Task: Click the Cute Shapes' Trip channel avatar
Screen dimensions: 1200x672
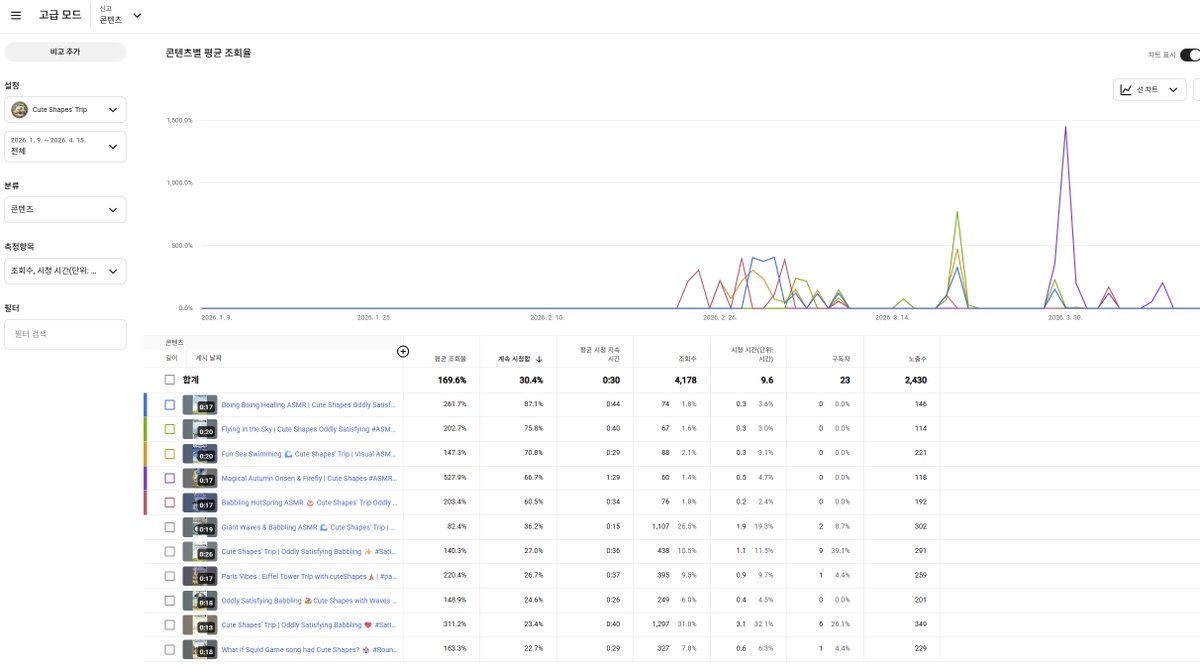Action: coord(19,109)
